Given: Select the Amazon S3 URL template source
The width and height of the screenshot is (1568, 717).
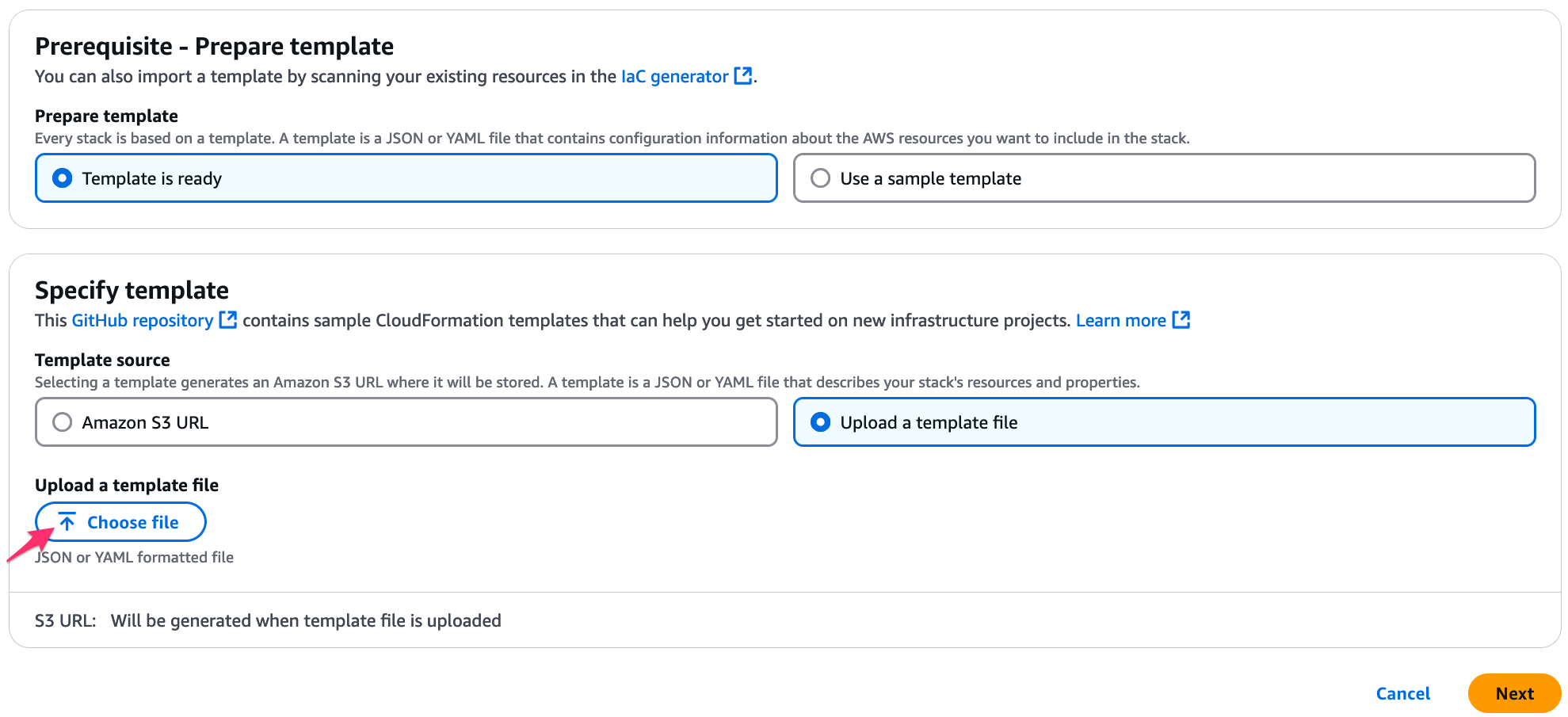Looking at the screenshot, I should (63, 421).
